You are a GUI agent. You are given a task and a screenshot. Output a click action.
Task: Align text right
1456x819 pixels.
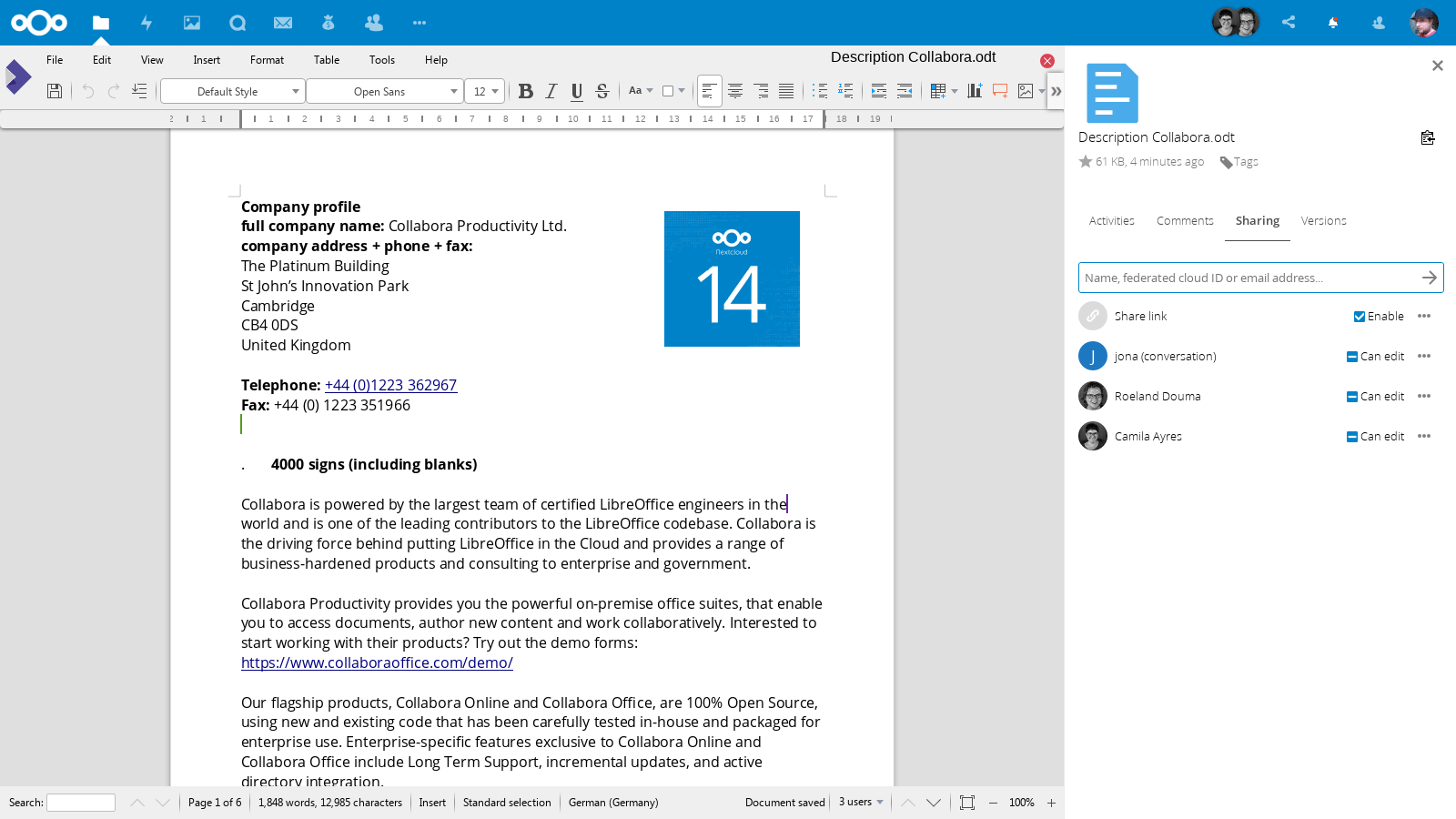[x=761, y=91]
